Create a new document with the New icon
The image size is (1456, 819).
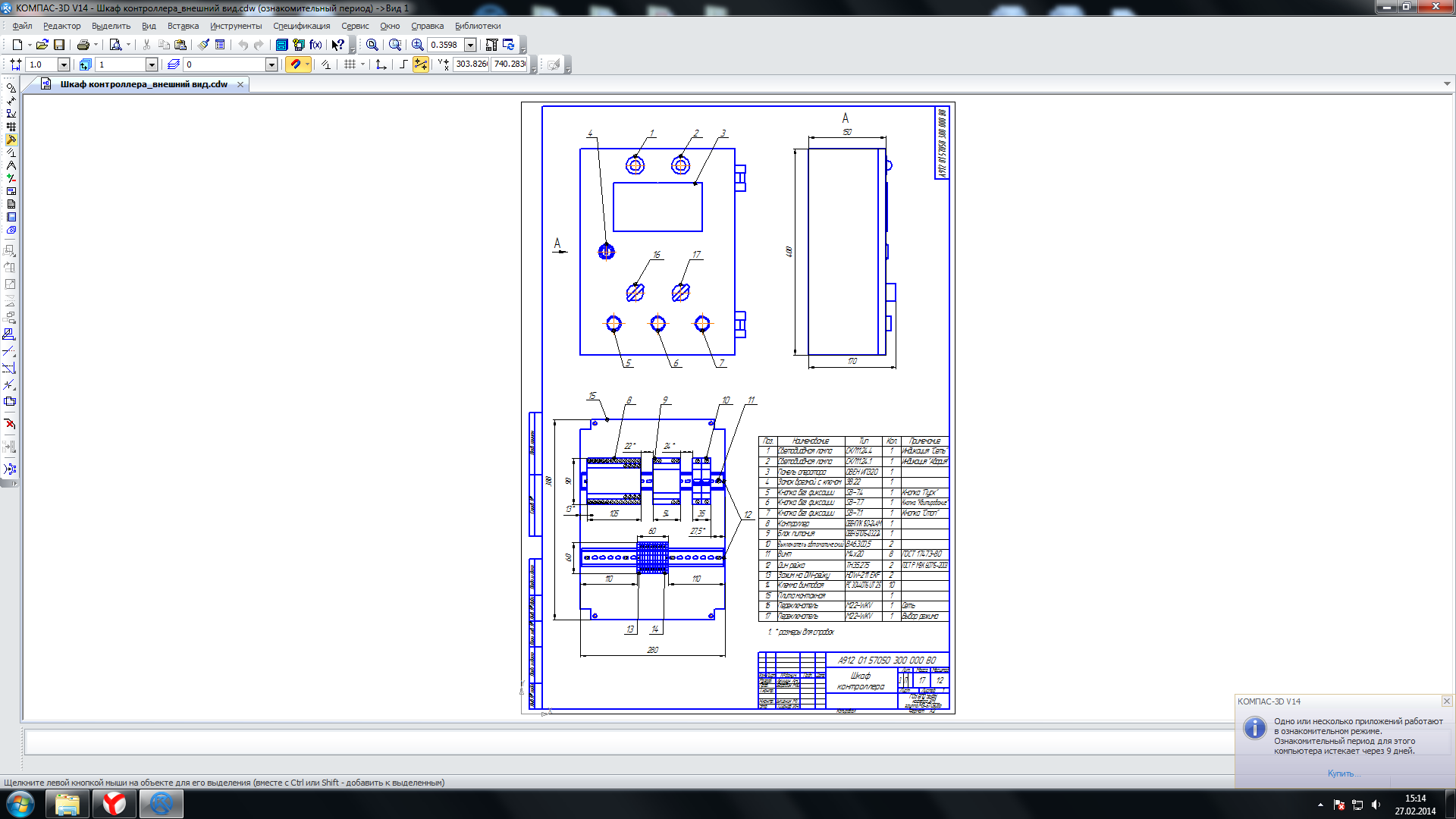tap(17, 45)
